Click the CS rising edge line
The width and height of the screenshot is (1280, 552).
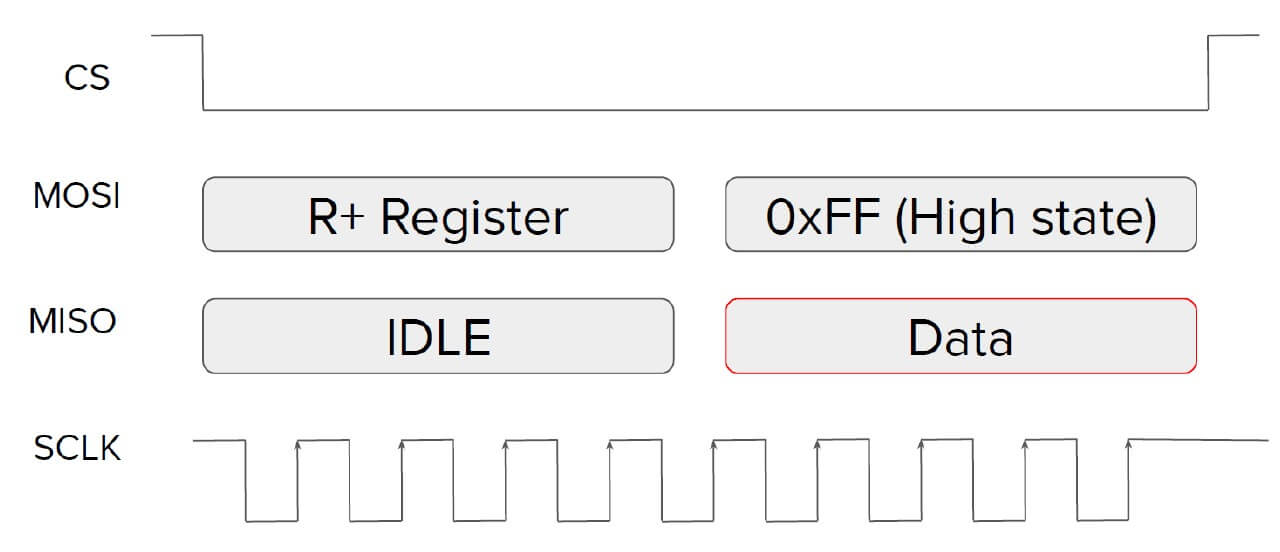[x=1209, y=73]
